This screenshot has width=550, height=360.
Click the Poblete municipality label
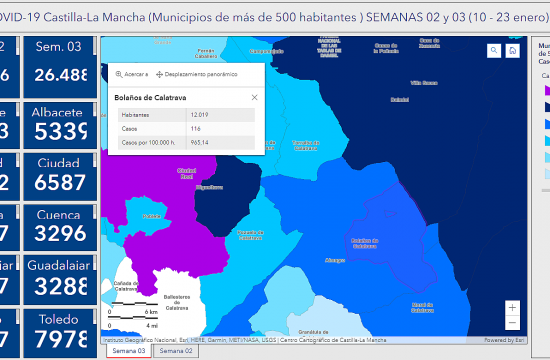(x=152, y=216)
